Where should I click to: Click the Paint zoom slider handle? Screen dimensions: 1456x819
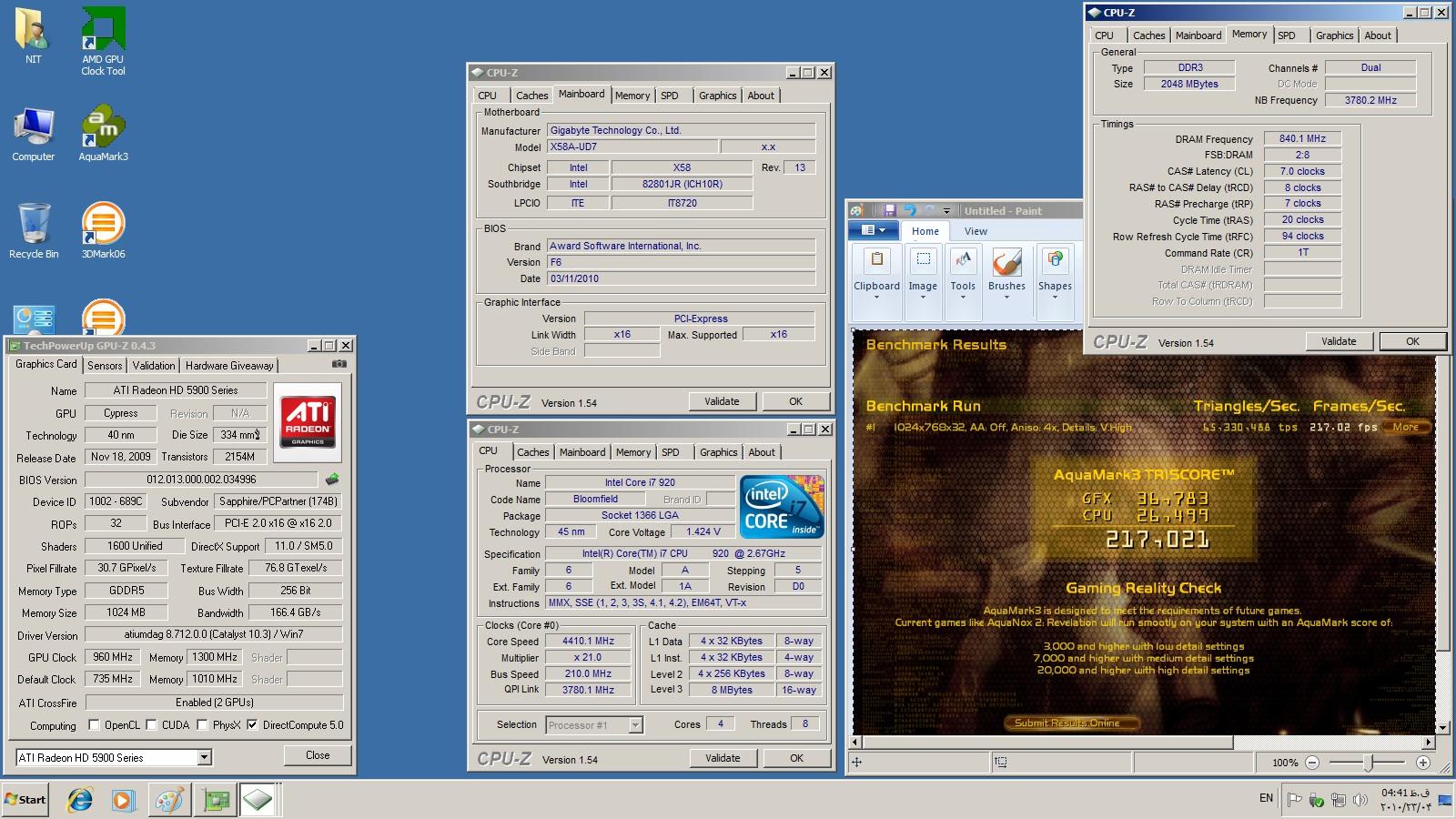[x=1368, y=763]
